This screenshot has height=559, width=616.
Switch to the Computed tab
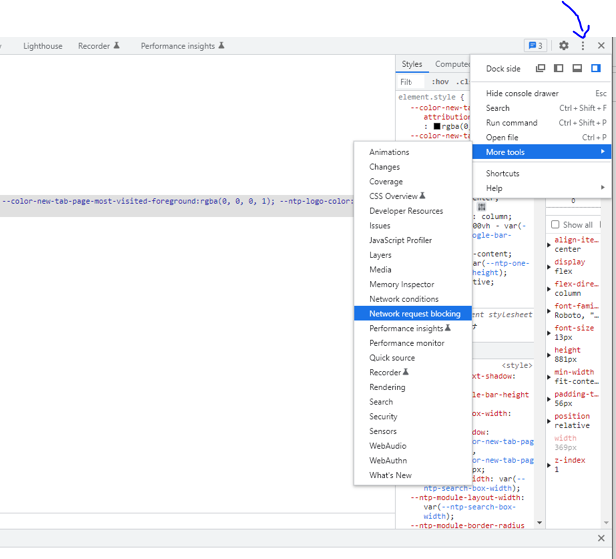[x=452, y=64]
